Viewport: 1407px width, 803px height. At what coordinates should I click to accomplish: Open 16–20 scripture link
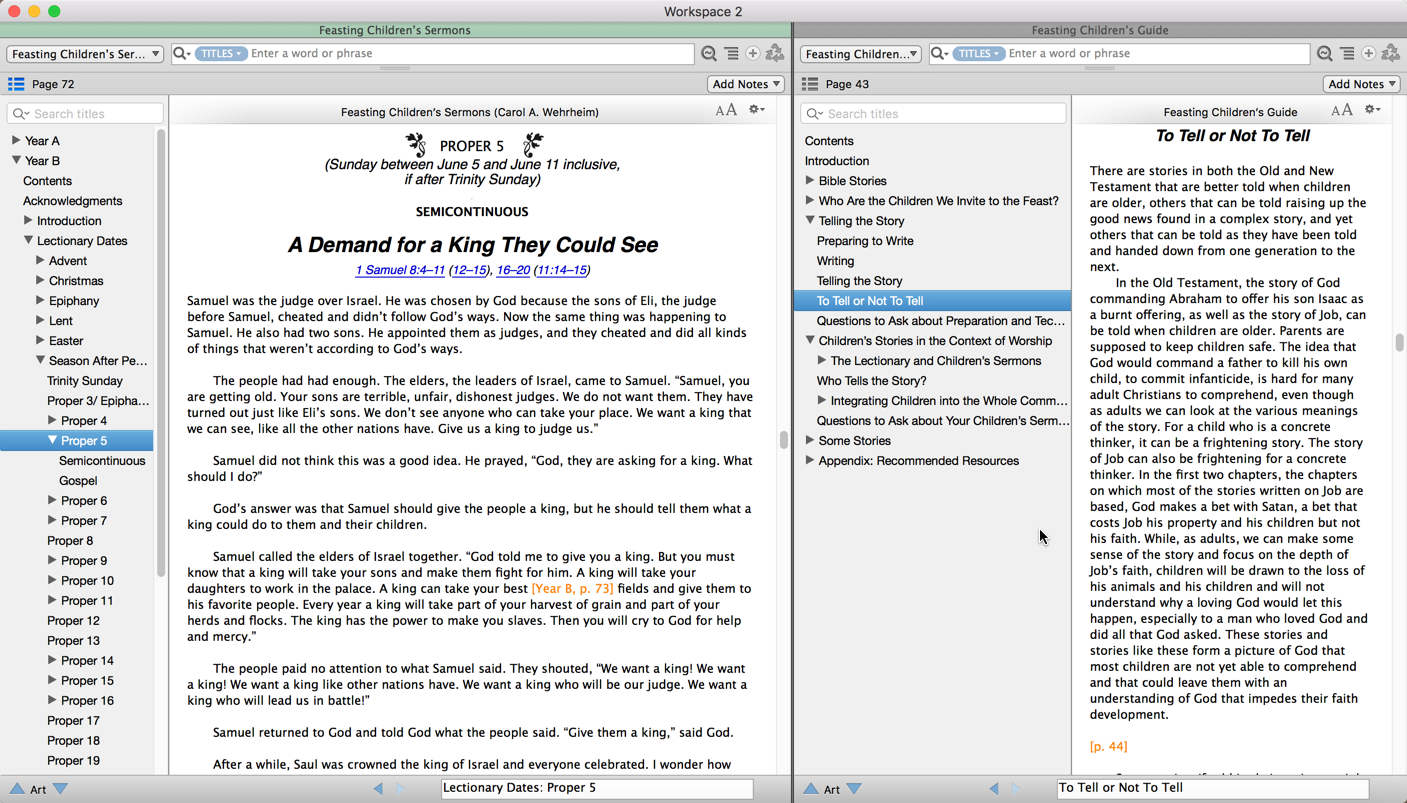513,270
